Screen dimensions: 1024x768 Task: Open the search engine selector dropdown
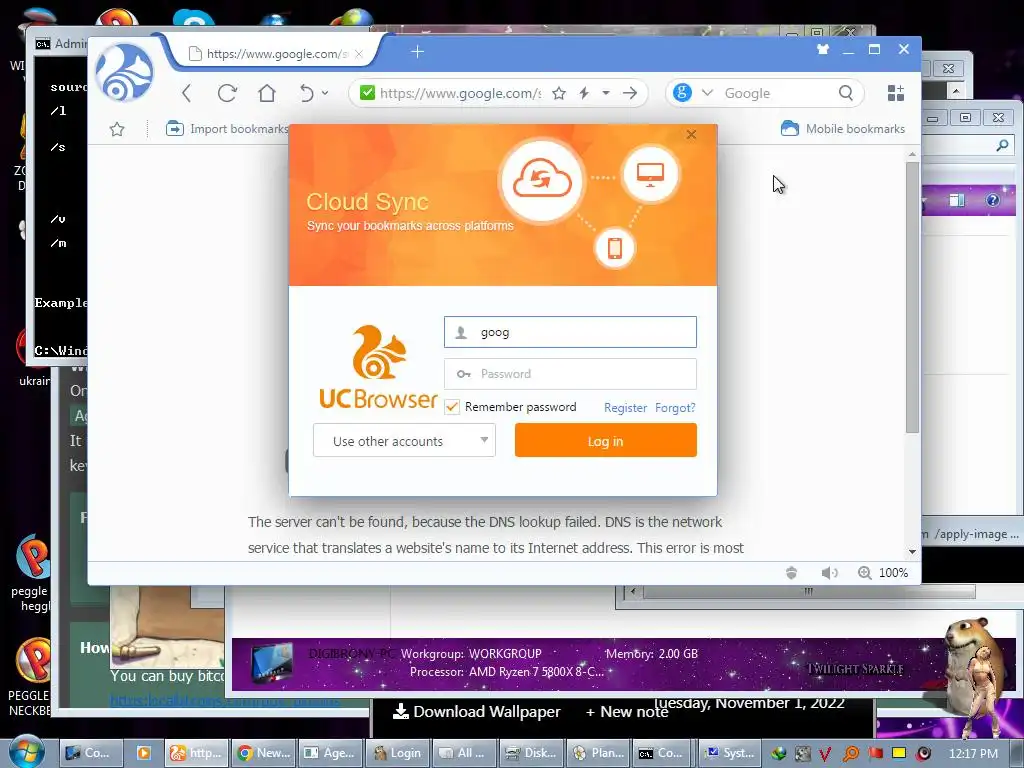click(x=707, y=93)
